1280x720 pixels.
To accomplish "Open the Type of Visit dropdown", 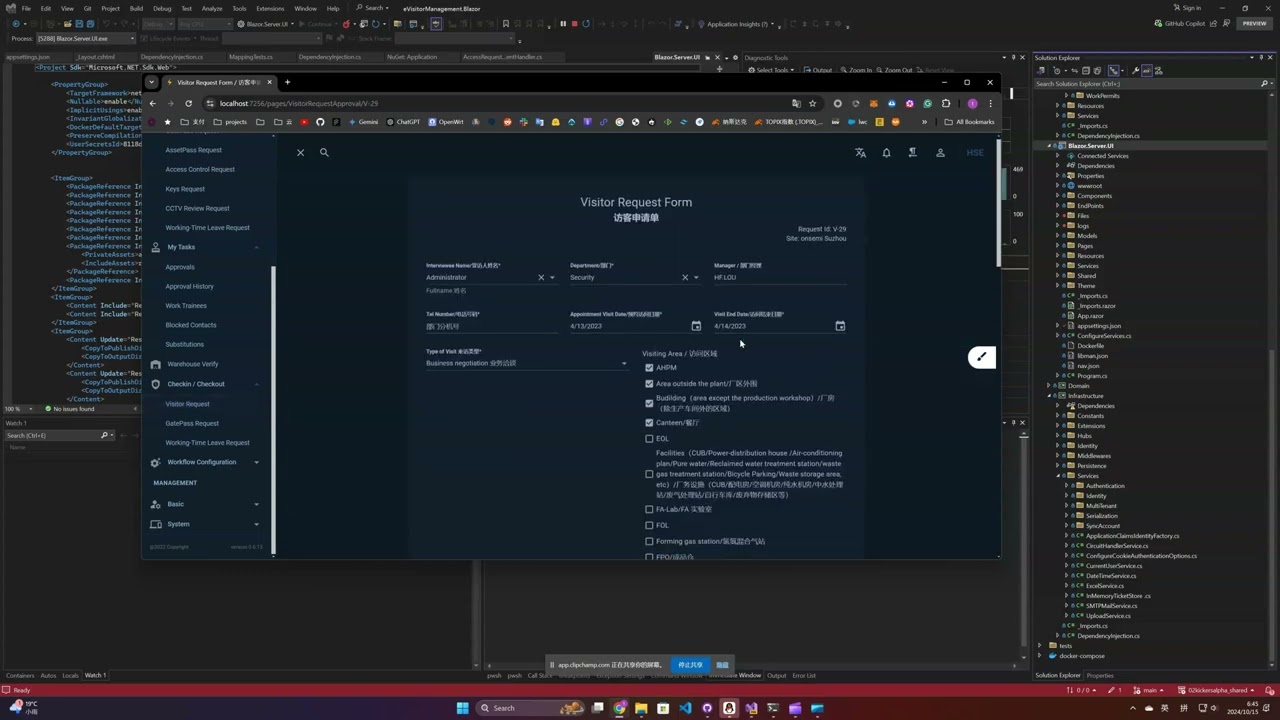I will [527, 363].
